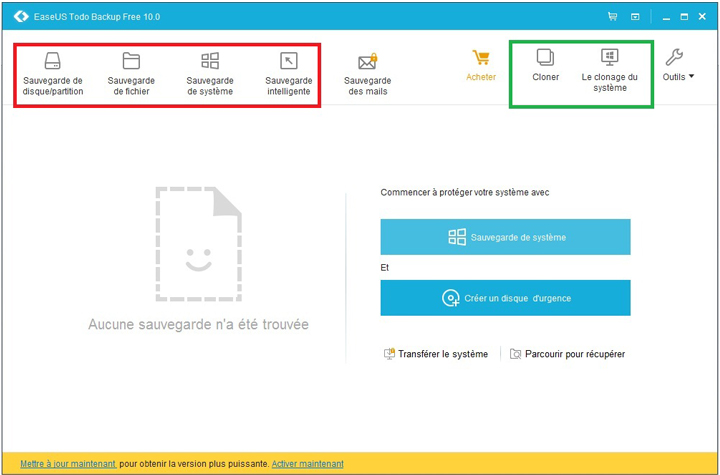This screenshot has width=720, height=475.
Task: Click the EaseUS logo in title bar
Action: pos(20,17)
